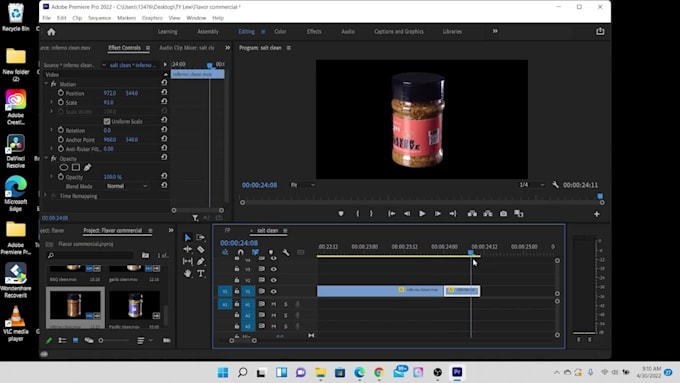Screen dimensions: 680x383
Task: Toggle Linked Selection in timeline
Action: pyautogui.click(x=255, y=252)
